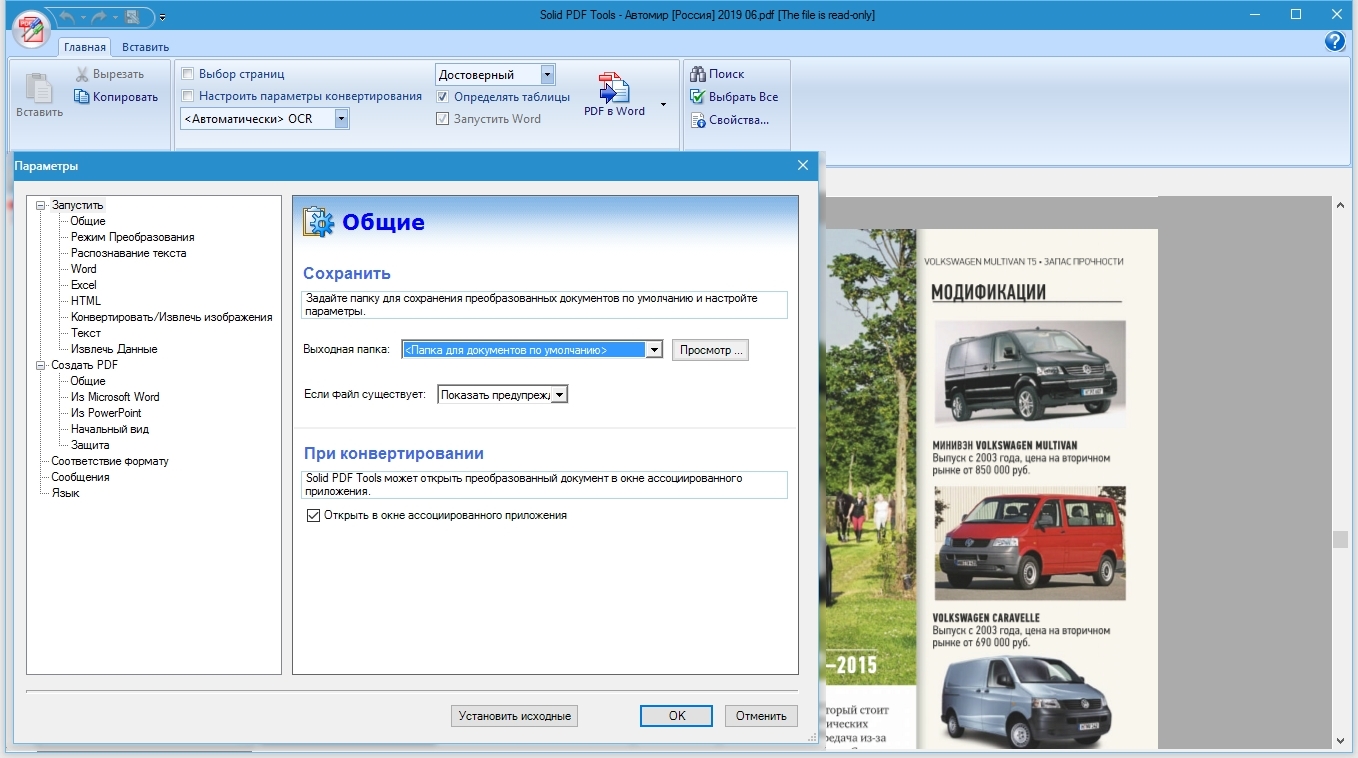The width and height of the screenshot is (1358, 758).
Task: Click the Установить исходные button
Action: point(515,716)
